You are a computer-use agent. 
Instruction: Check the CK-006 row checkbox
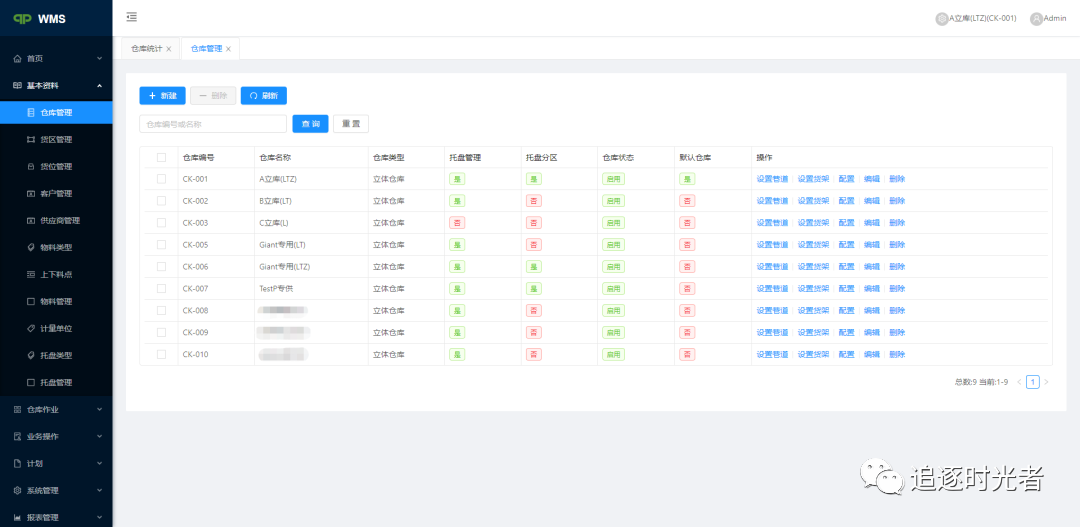coord(161,267)
